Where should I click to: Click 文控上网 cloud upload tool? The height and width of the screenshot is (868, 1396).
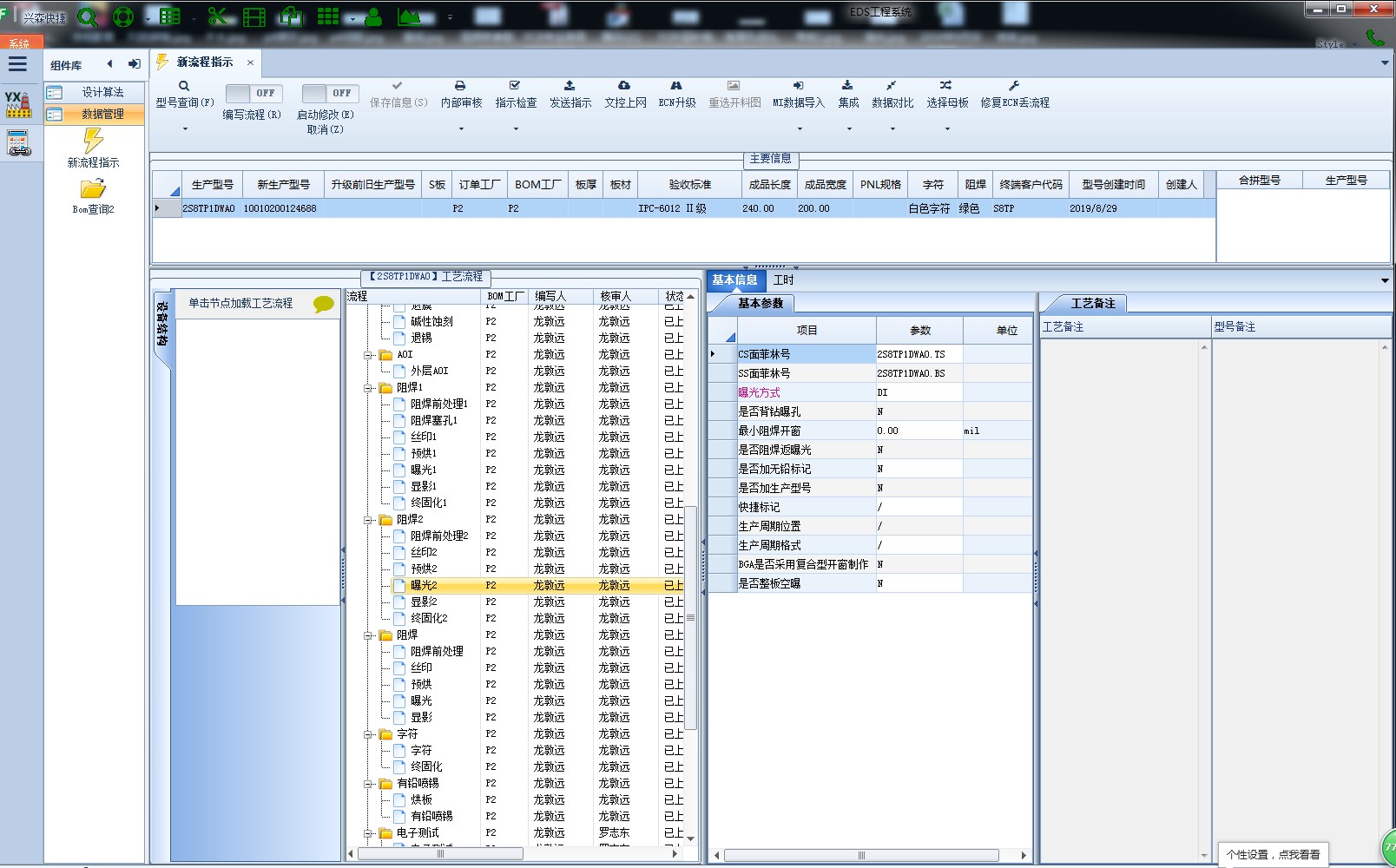point(625,95)
